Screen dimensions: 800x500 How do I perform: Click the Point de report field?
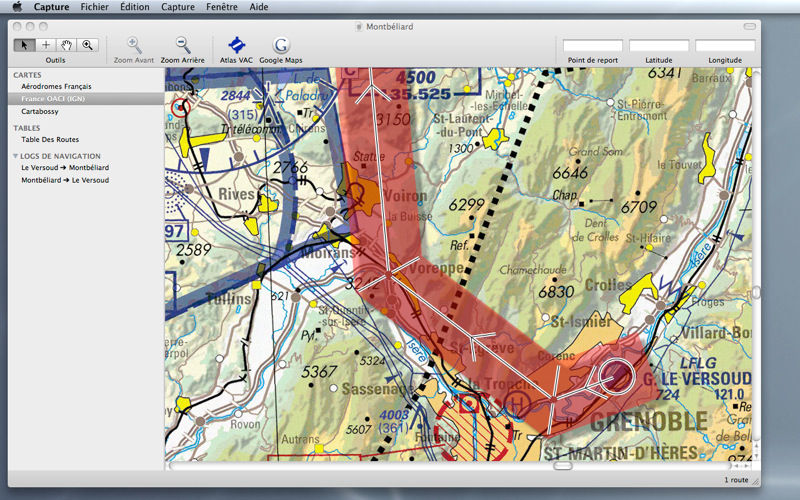pyautogui.click(x=592, y=46)
